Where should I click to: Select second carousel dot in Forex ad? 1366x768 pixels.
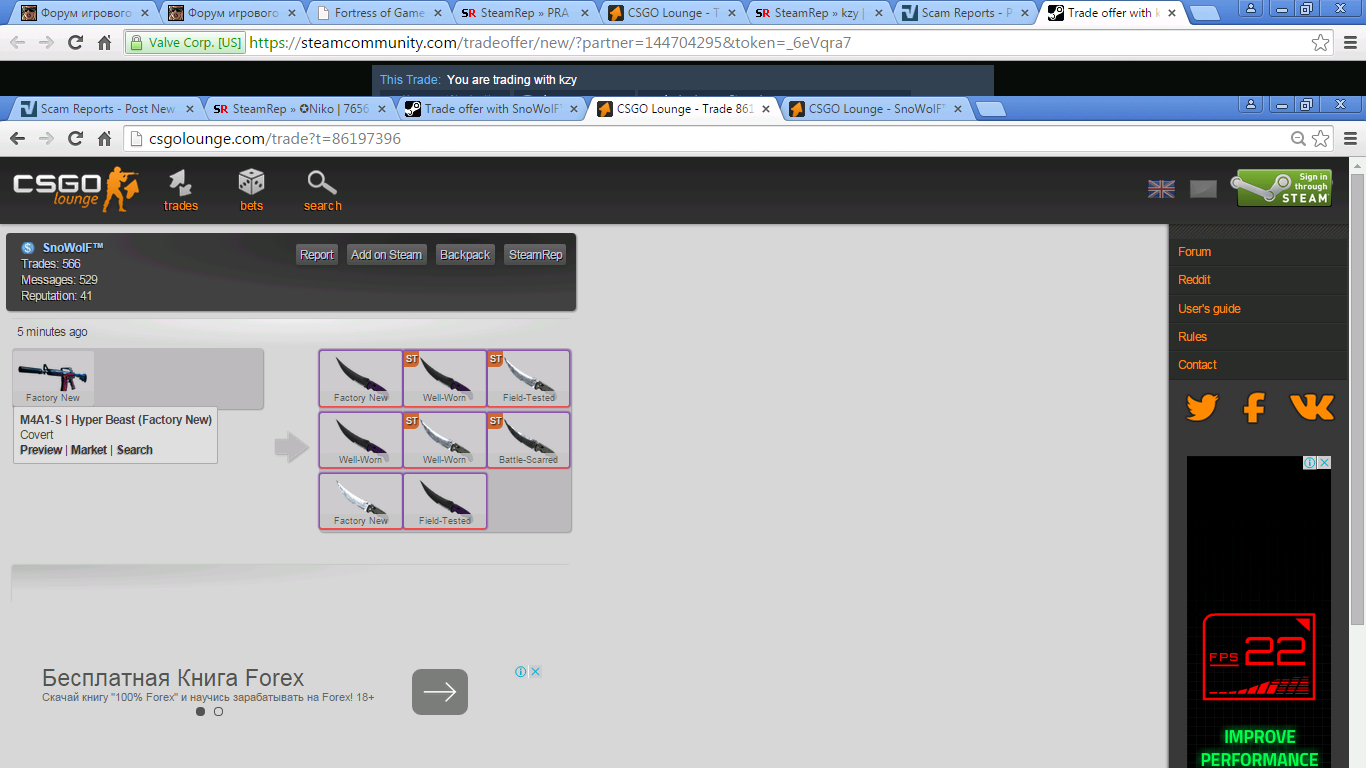(x=218, y=712)
